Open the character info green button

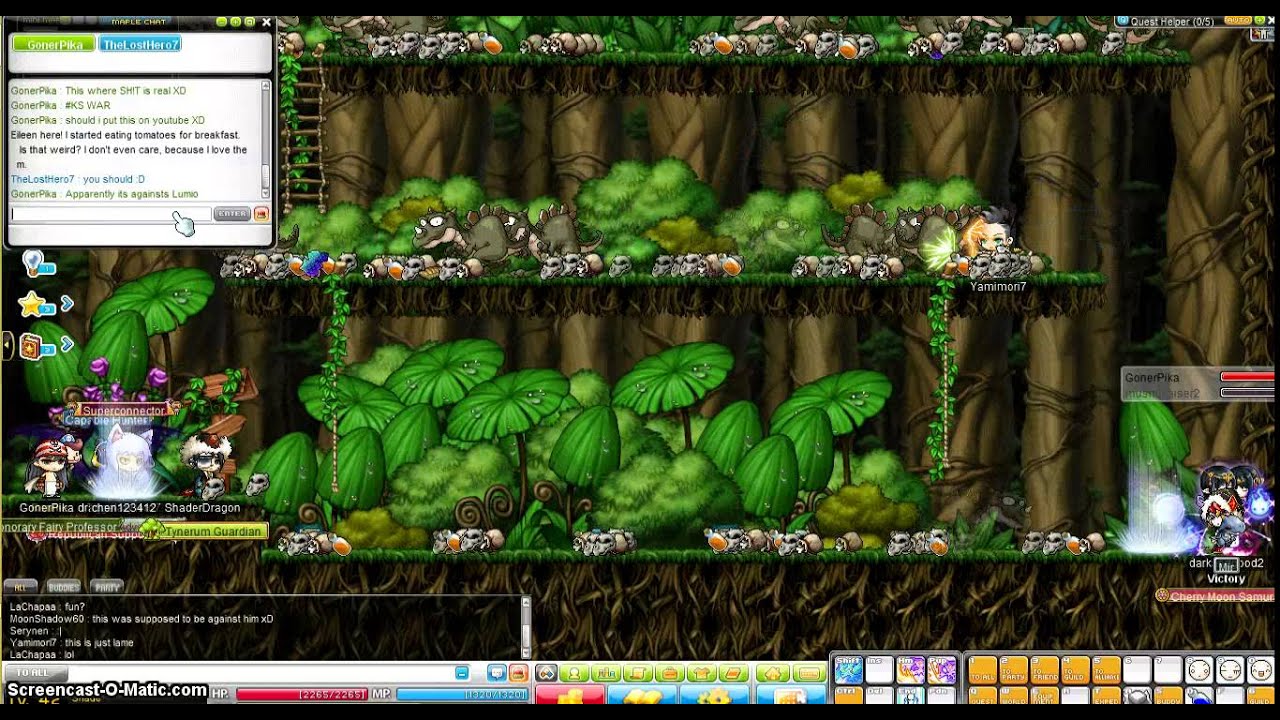pos(574,673)
